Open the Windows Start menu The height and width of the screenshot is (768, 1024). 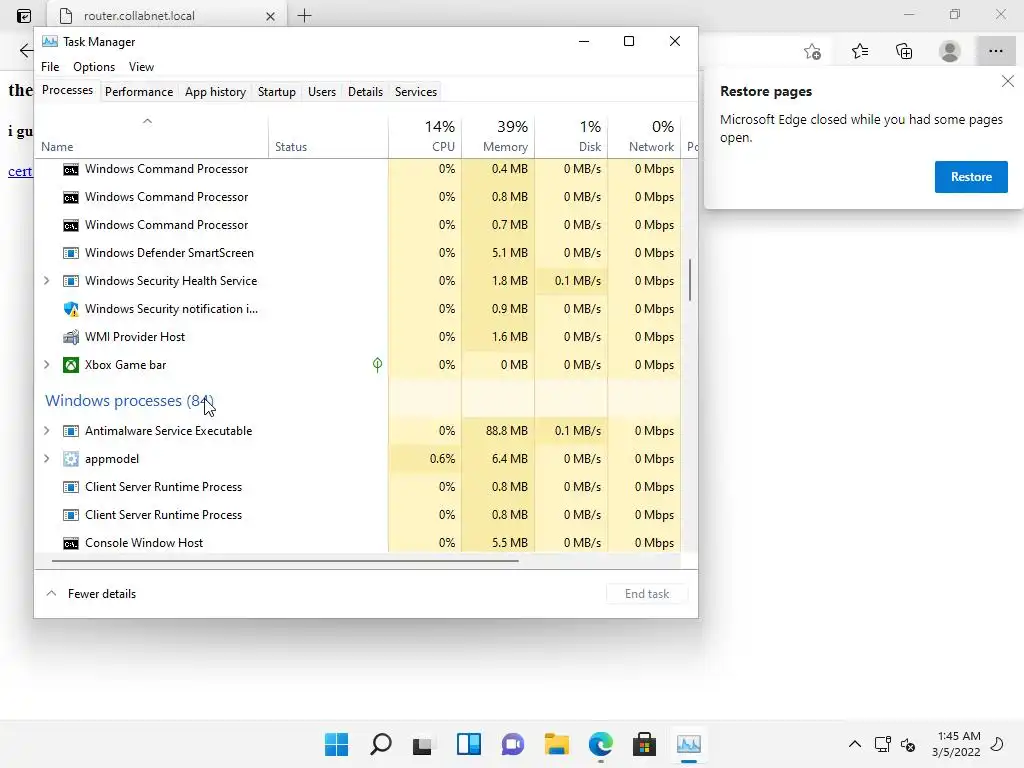pos(336,744)
